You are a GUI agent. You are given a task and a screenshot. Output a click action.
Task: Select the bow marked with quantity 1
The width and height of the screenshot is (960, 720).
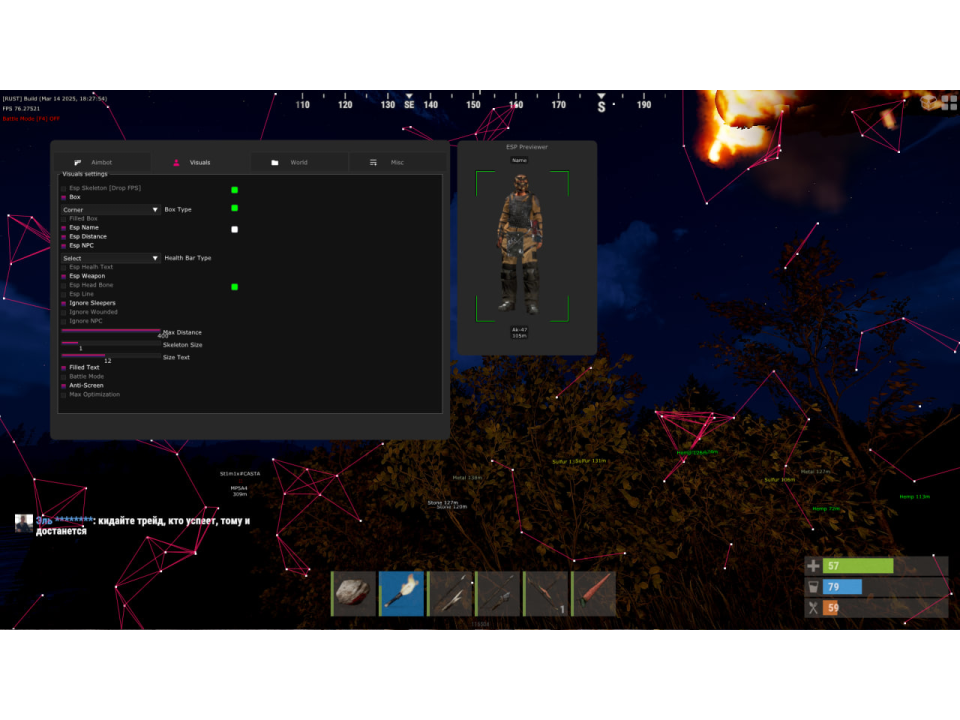pyautogui.click(x=545, y=593)
